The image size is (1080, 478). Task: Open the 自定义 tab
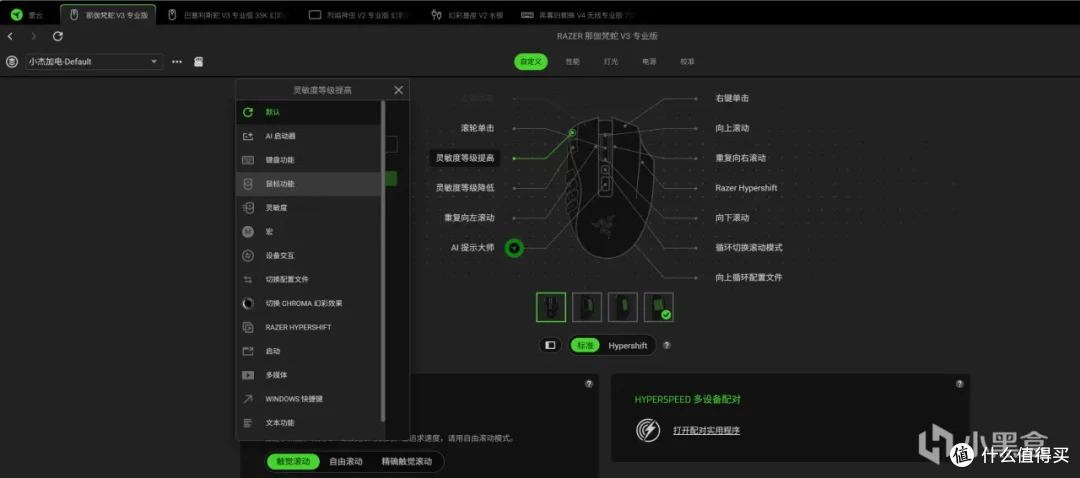click(530, 61)
